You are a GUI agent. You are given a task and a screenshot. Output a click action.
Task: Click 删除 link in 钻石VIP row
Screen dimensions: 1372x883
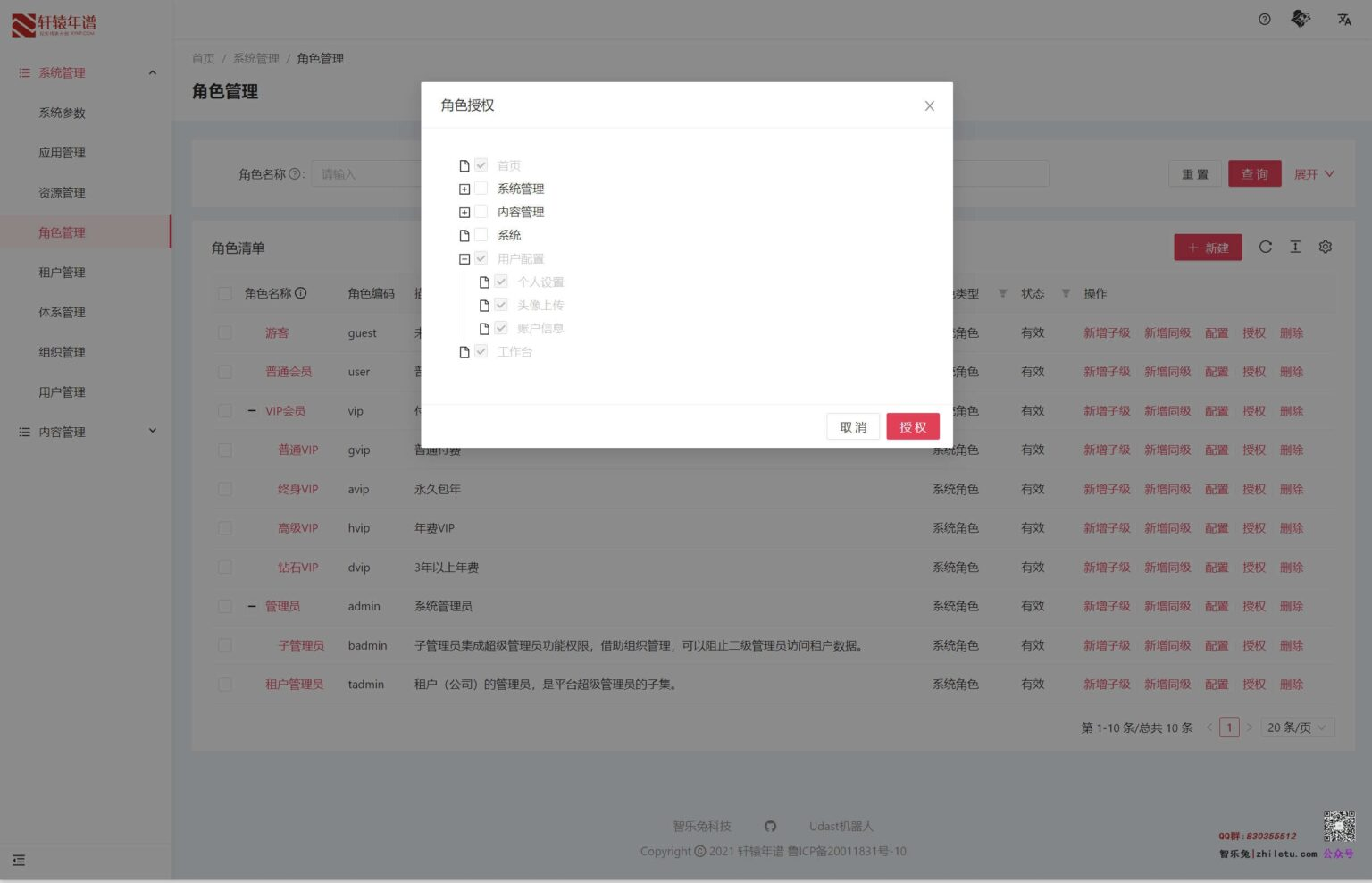coord(1291,568)
